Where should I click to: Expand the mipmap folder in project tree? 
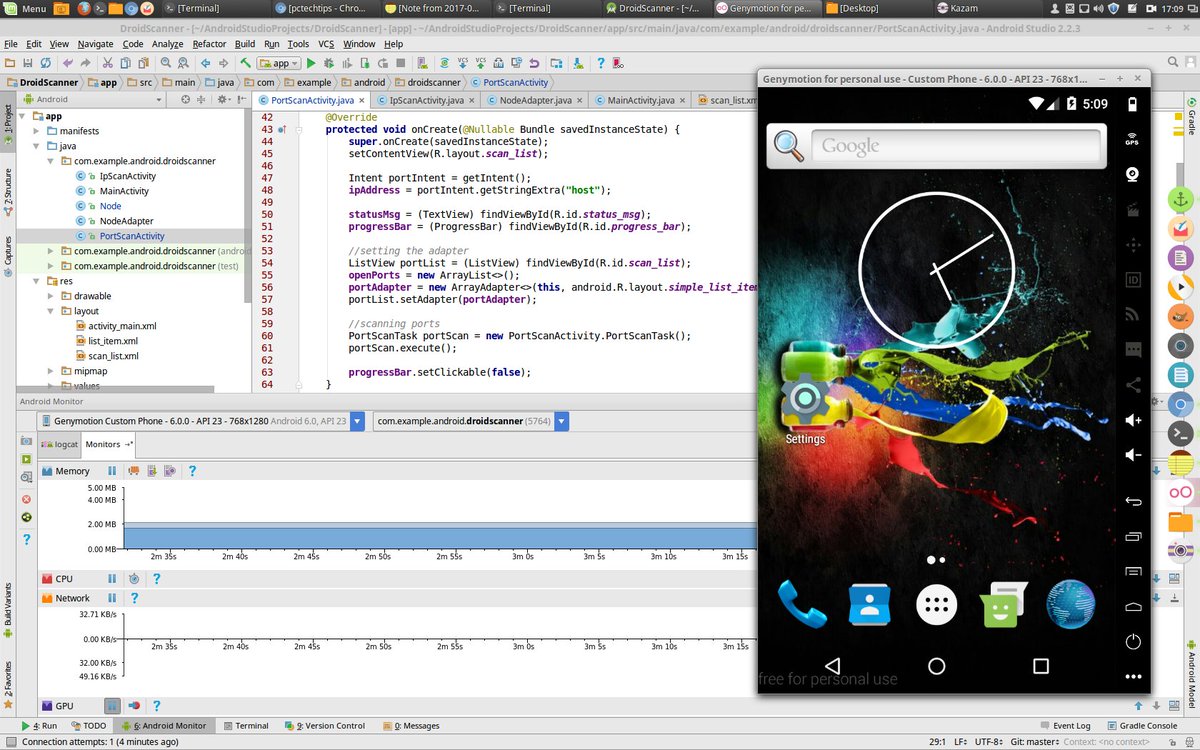click(51, 371)
